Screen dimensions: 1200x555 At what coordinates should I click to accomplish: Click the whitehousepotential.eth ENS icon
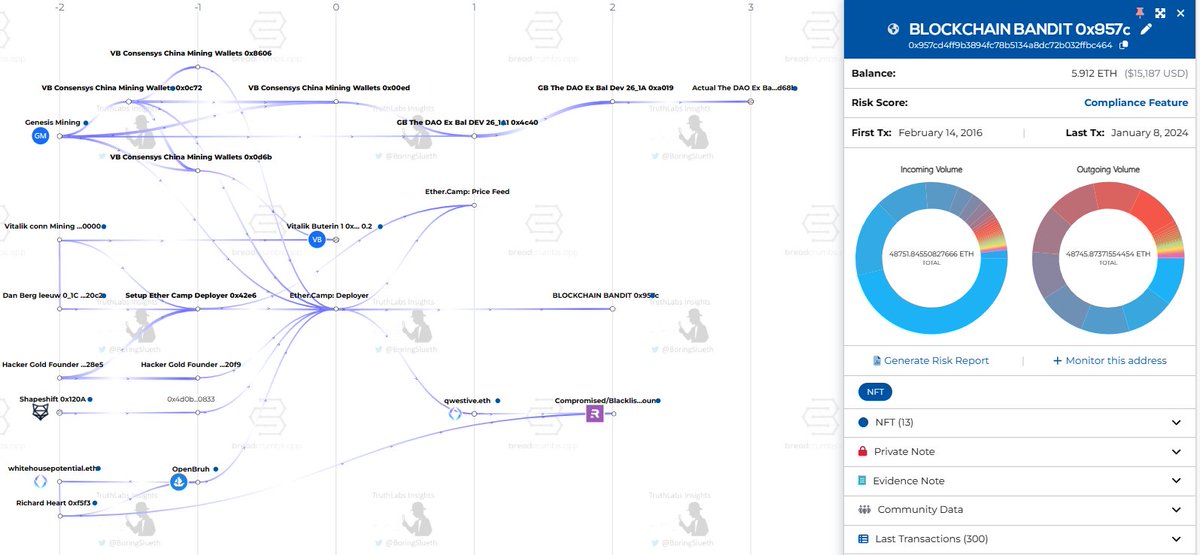pos(40,482)
